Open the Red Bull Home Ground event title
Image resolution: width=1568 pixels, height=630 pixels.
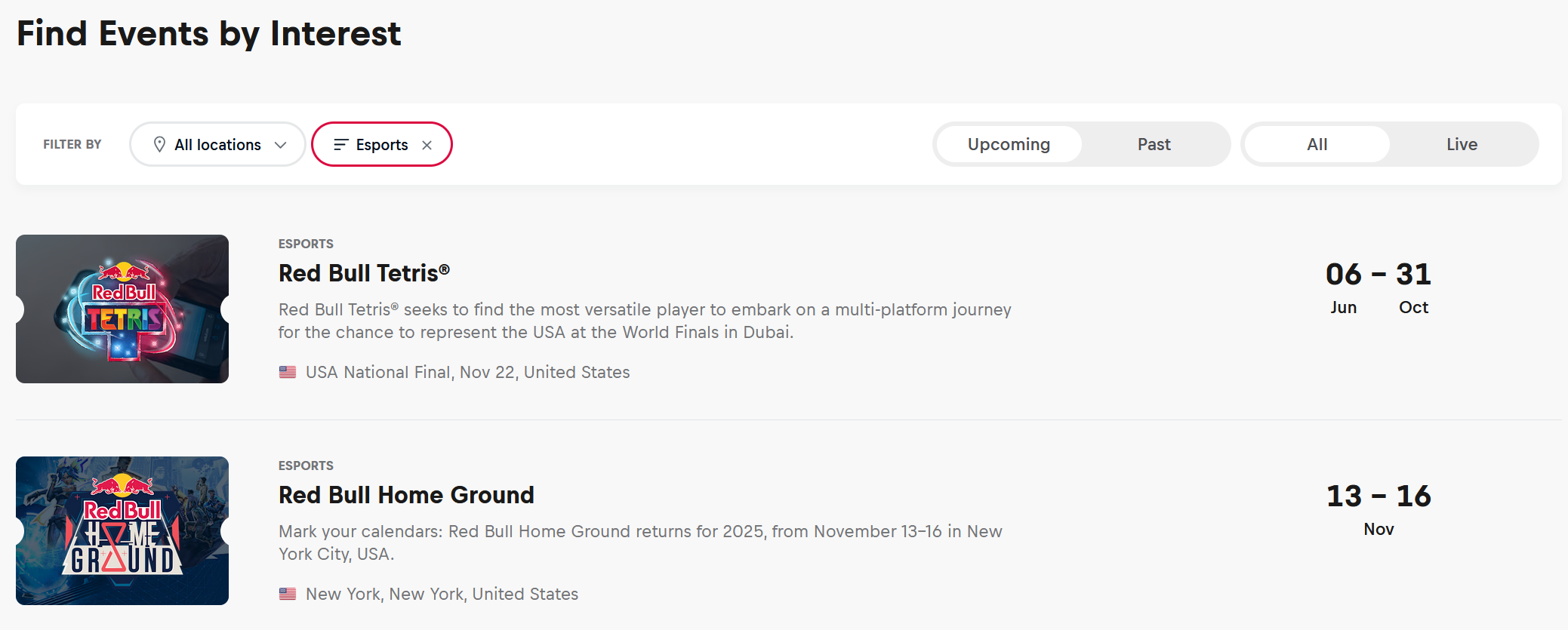coord(406,495)
